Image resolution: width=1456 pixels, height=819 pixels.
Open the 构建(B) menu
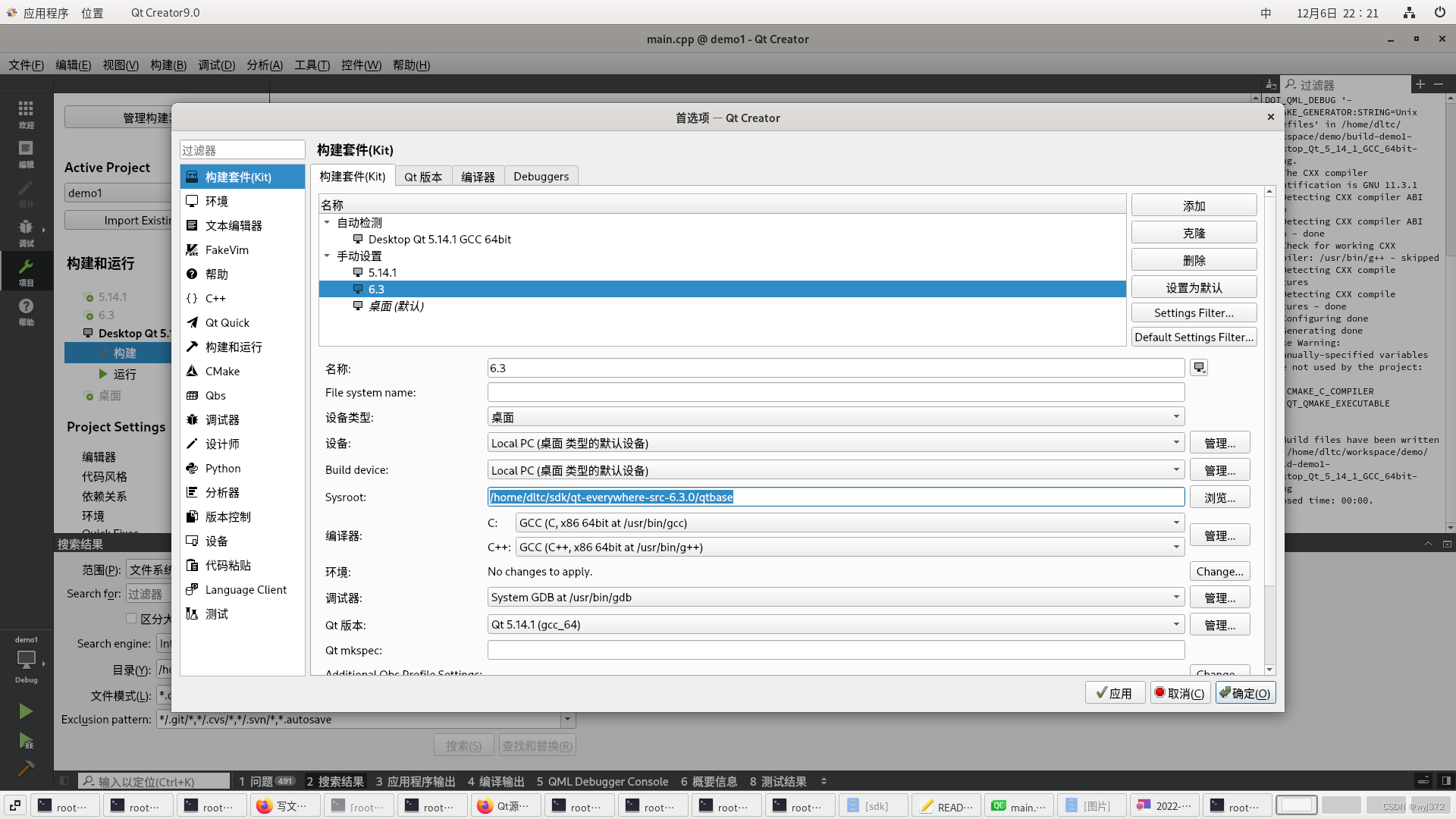pos(168,65)
